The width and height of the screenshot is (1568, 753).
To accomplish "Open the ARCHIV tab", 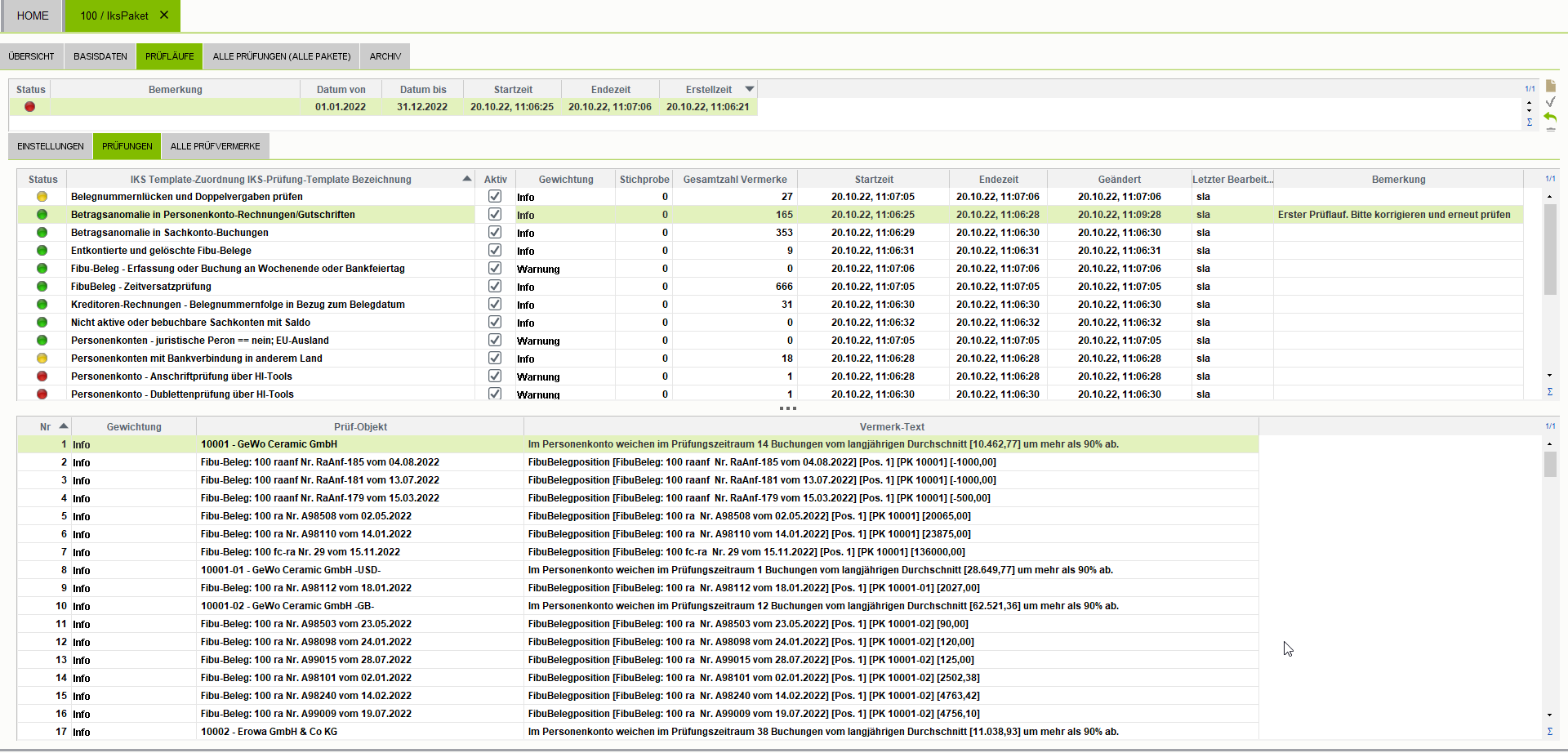I will (x=385, y=56).
